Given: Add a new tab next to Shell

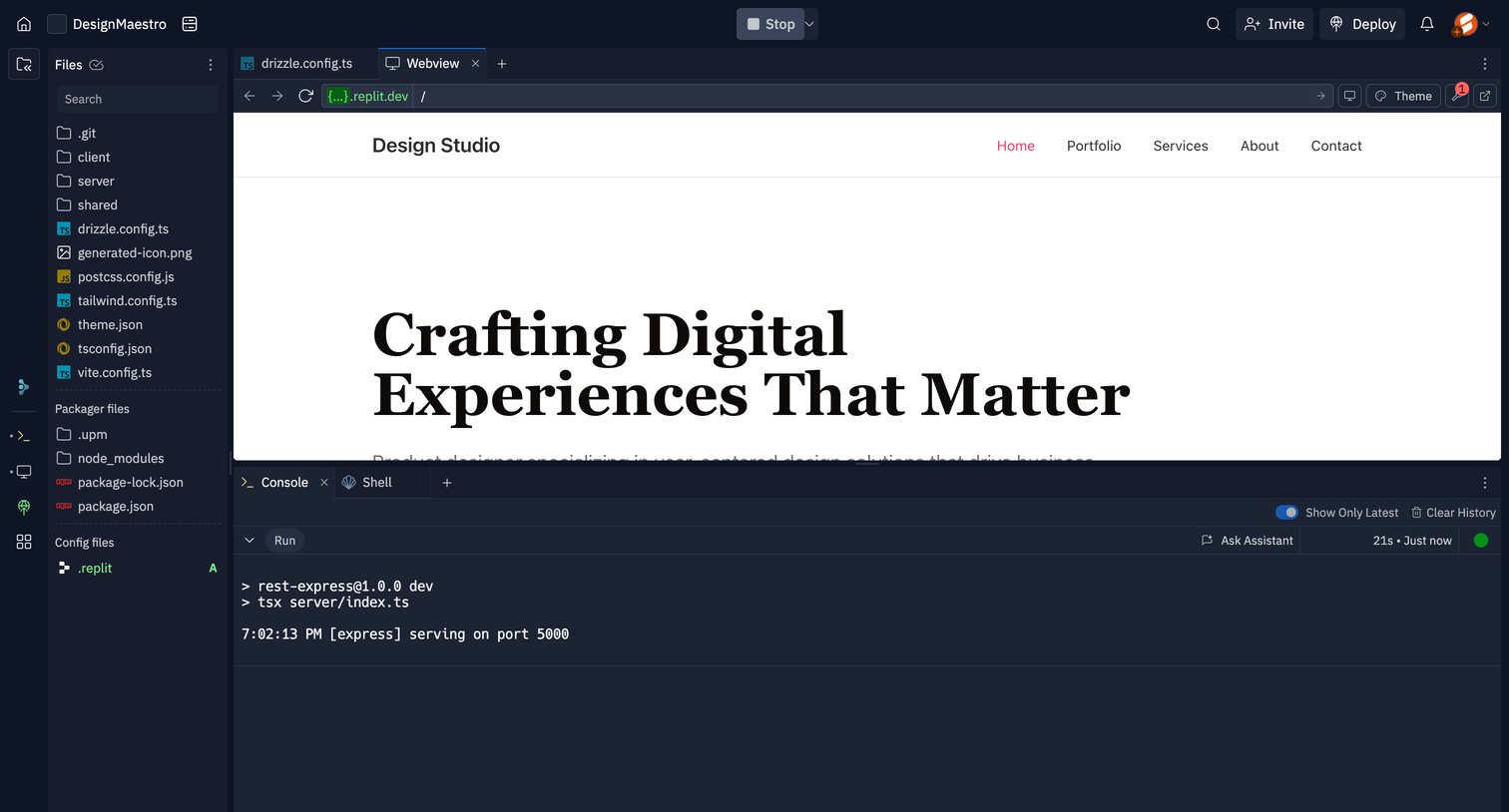Looking at the screenshot, I should tap(447, 483).
